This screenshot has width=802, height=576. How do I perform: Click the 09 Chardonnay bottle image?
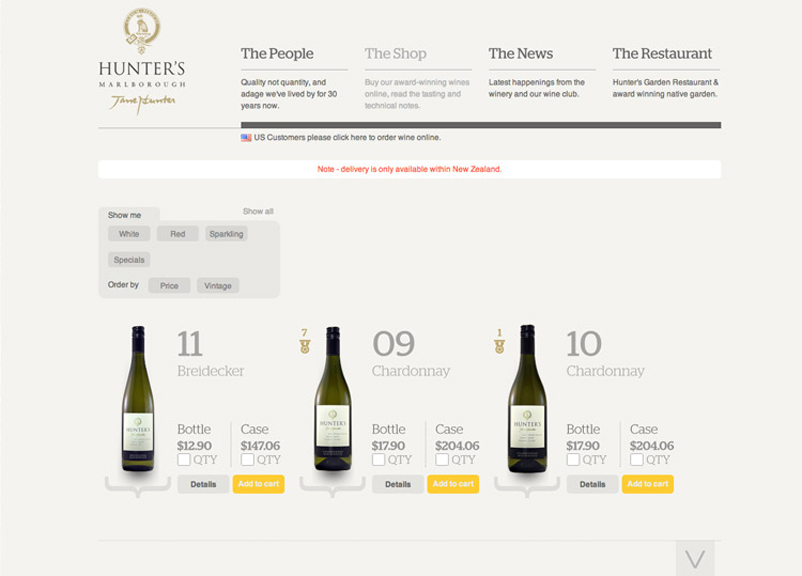333,398
